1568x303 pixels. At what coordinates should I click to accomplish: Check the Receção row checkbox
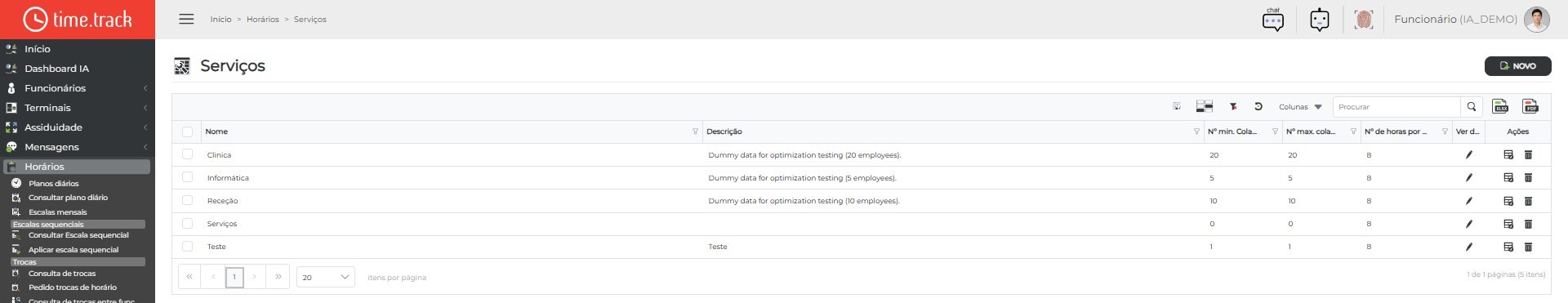pos(187,199)
